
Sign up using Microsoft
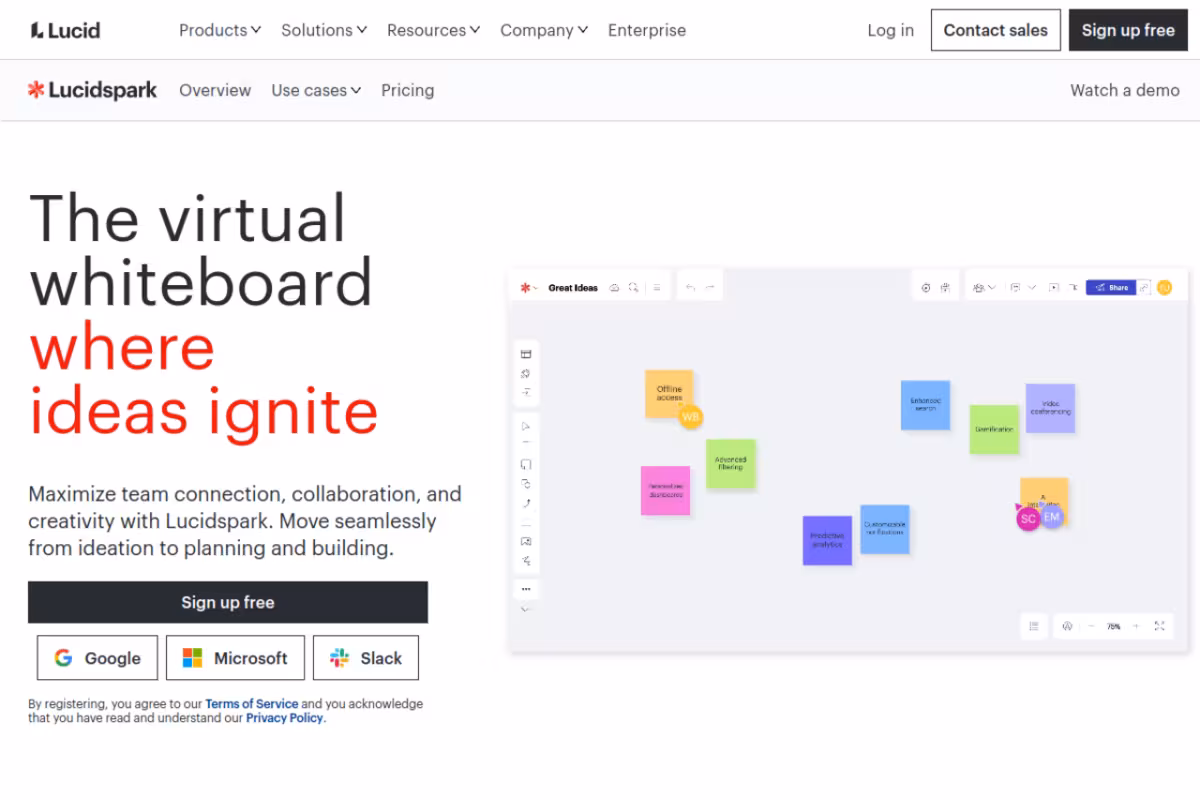[235, 658]
